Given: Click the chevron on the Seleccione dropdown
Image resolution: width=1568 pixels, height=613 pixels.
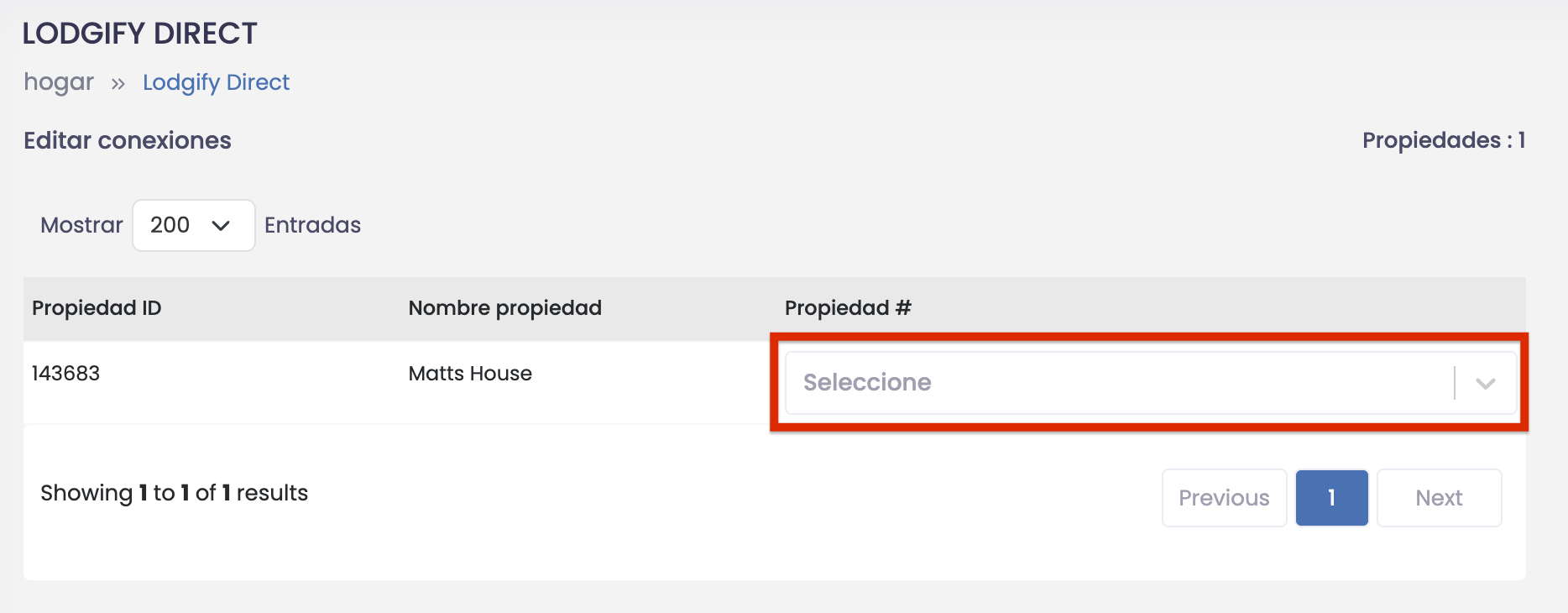Looking at the screenshot, I should (1486, 383).
